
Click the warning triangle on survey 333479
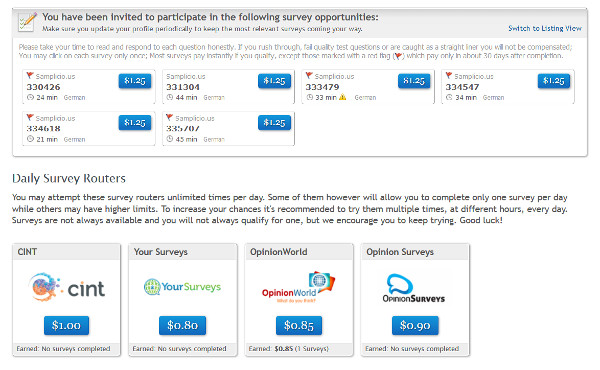point(342,97)
